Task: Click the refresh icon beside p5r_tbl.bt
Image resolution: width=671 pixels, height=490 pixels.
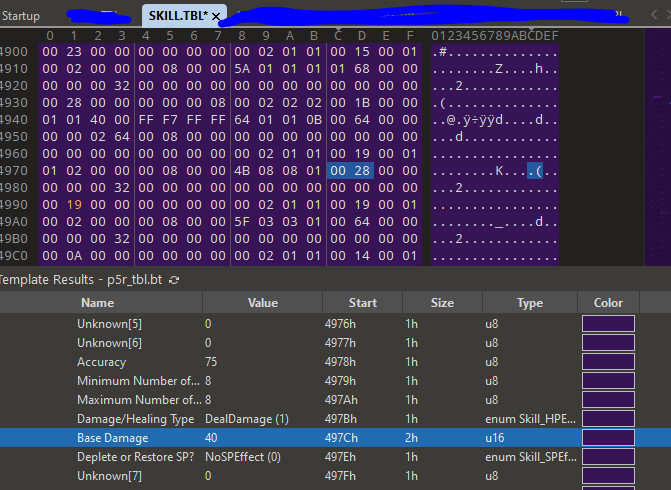Action: (174, 279)
